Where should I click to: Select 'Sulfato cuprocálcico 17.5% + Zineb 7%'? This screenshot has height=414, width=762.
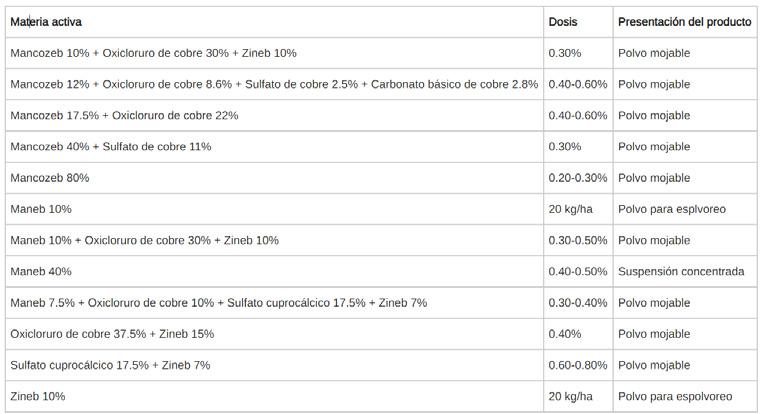click(109, 365)
